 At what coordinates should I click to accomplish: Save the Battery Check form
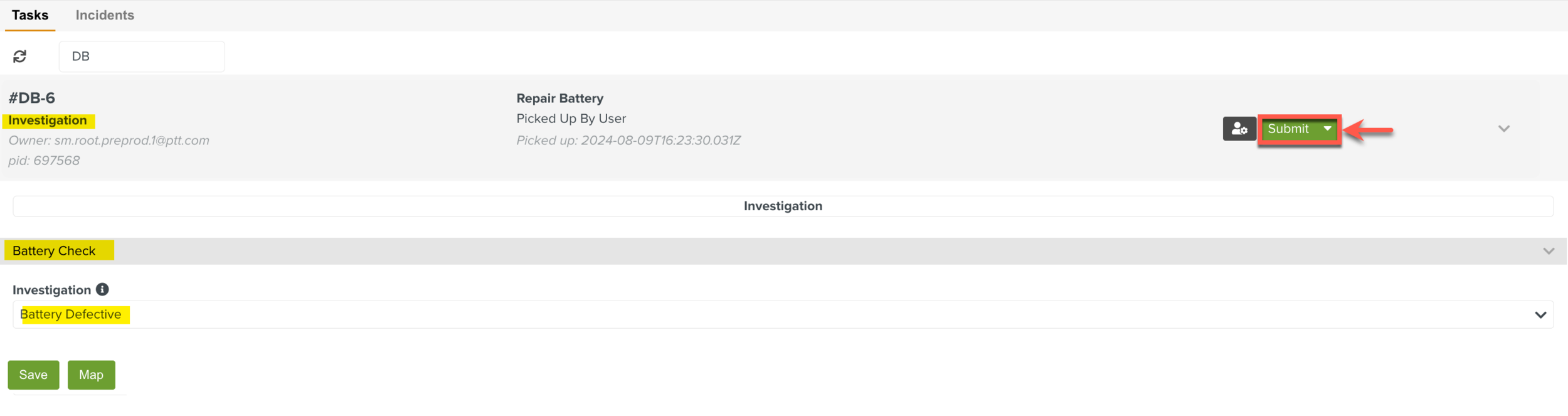click(33, 375)
